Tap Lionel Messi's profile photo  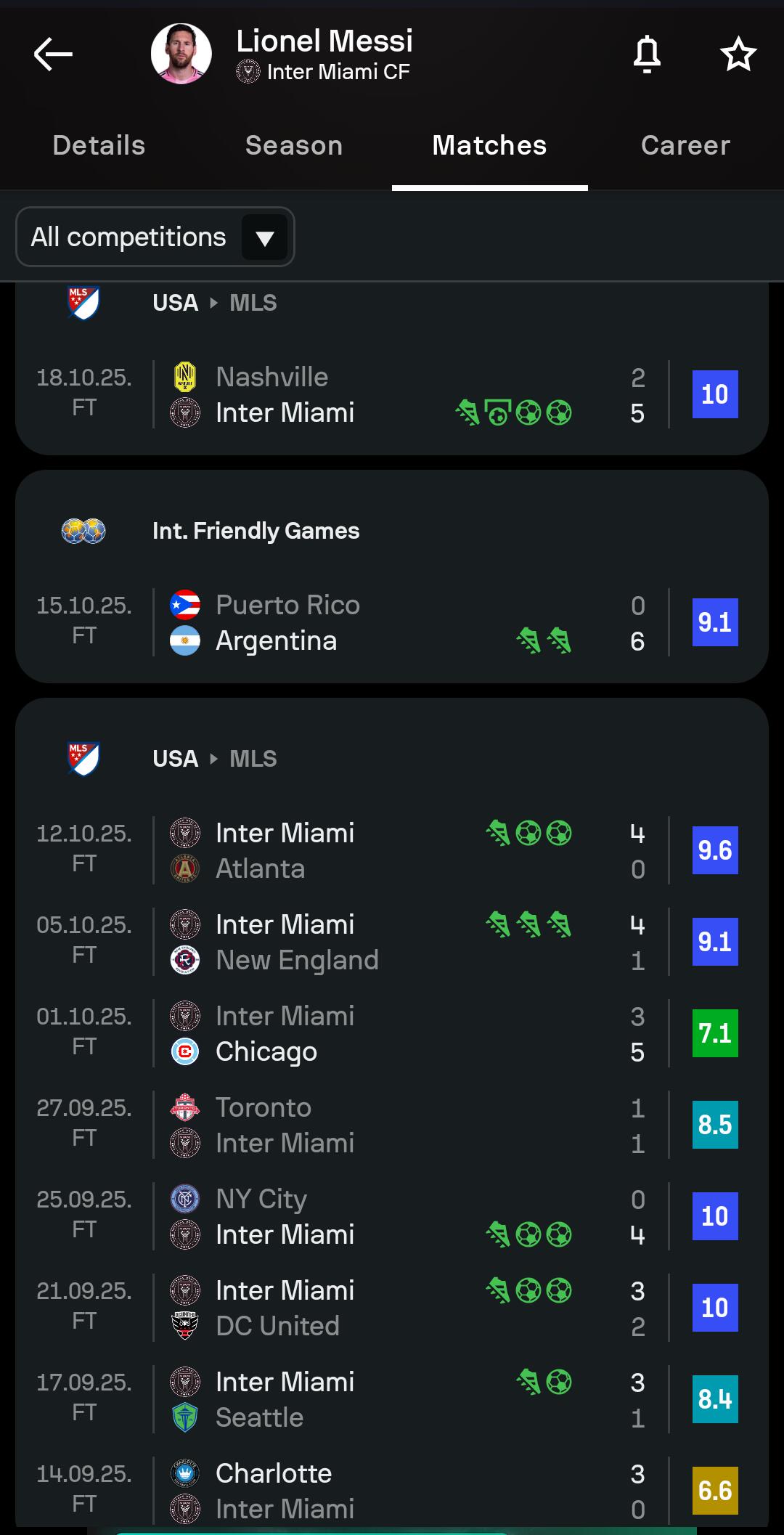[x=181, y=54]
